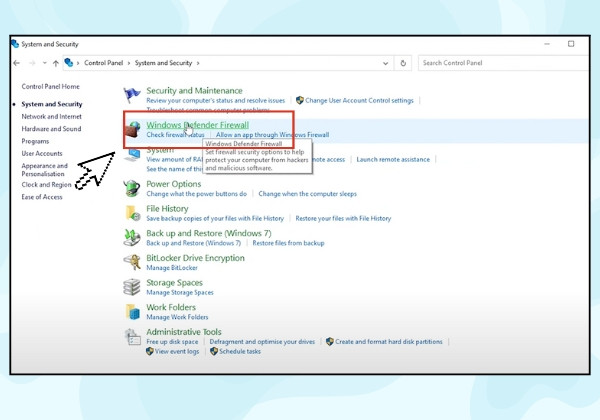Open Security and Maintenance heading

click(194, 91)
